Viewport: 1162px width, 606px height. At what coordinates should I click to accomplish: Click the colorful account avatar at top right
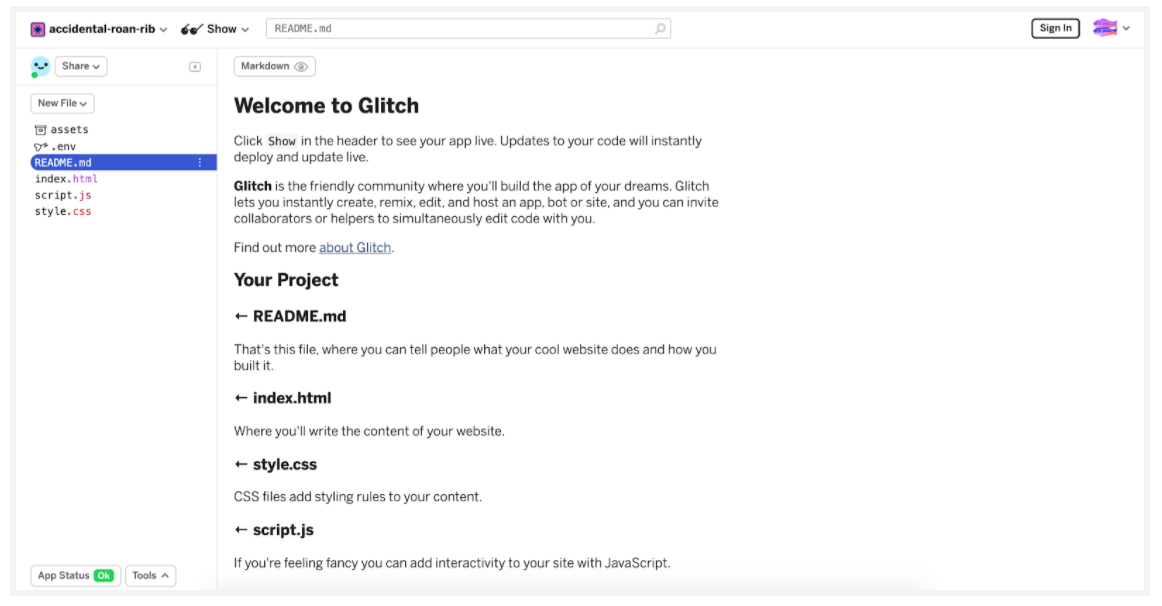[1104, 28]
